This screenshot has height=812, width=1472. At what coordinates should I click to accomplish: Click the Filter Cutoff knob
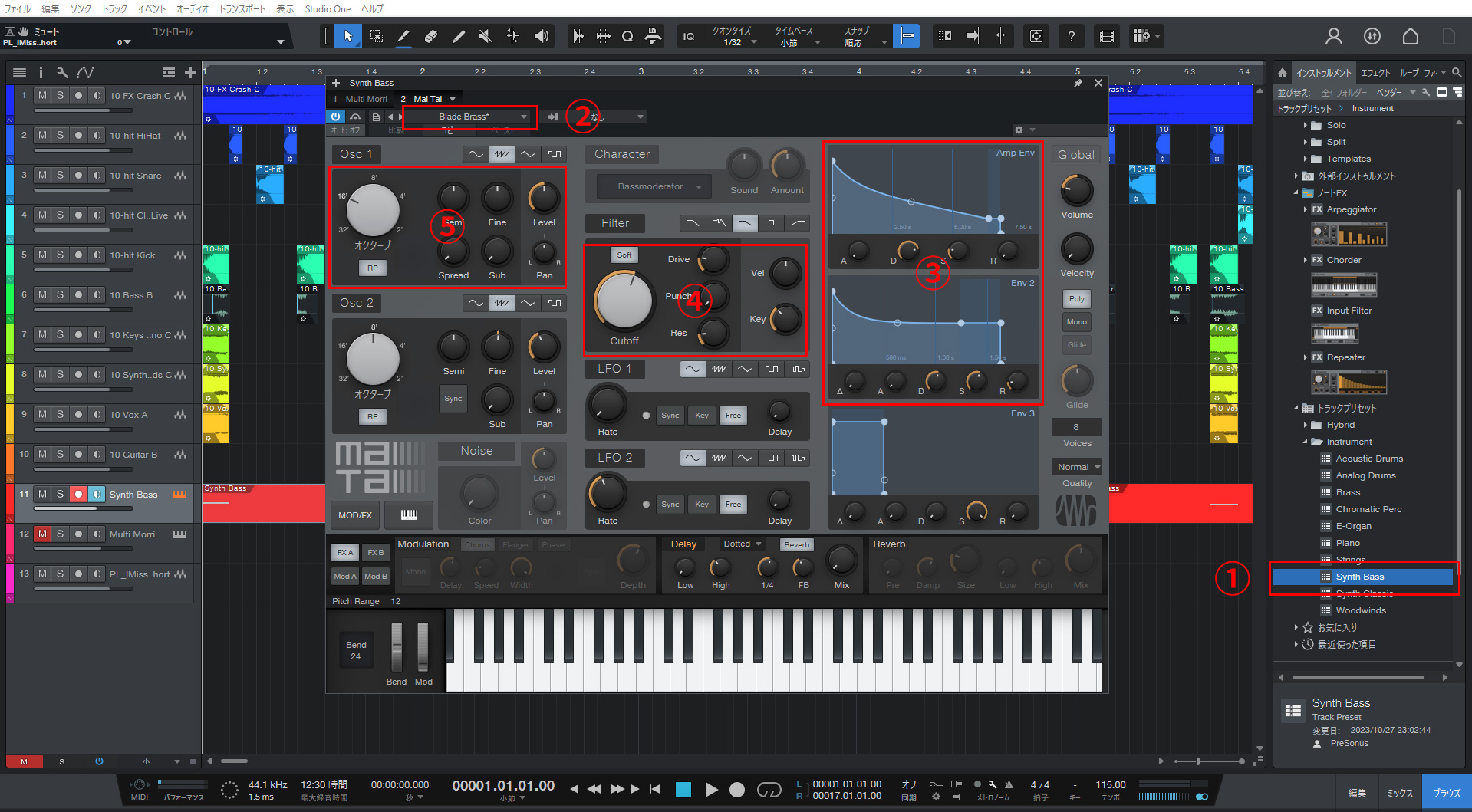point(624,300)
